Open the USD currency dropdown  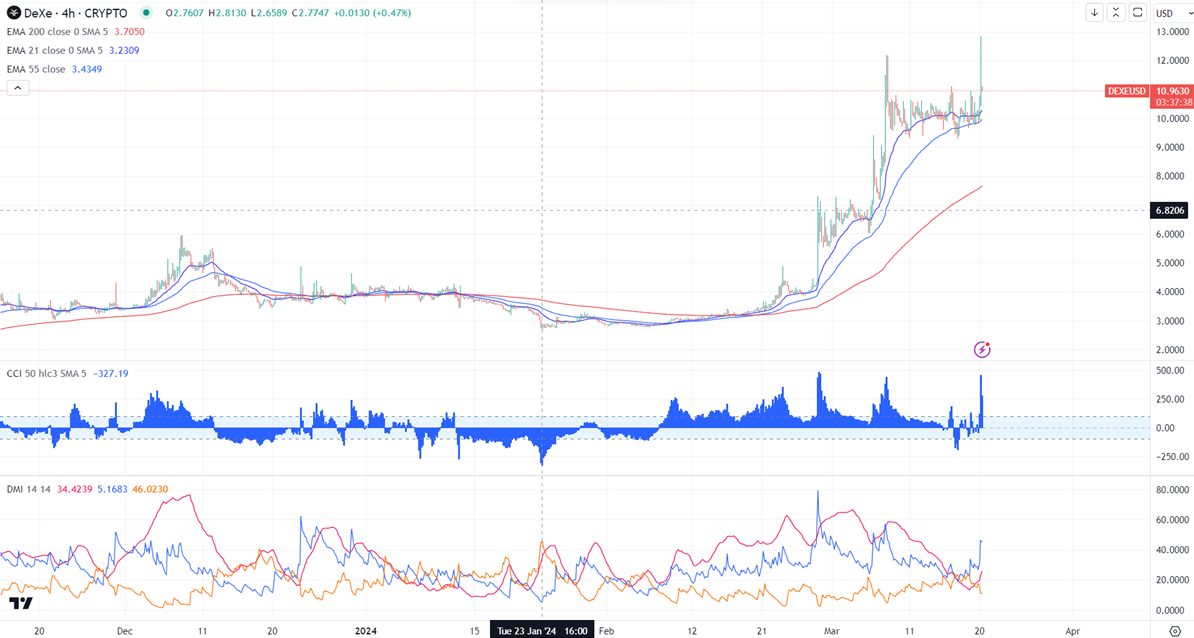(x=1173, y=13)
